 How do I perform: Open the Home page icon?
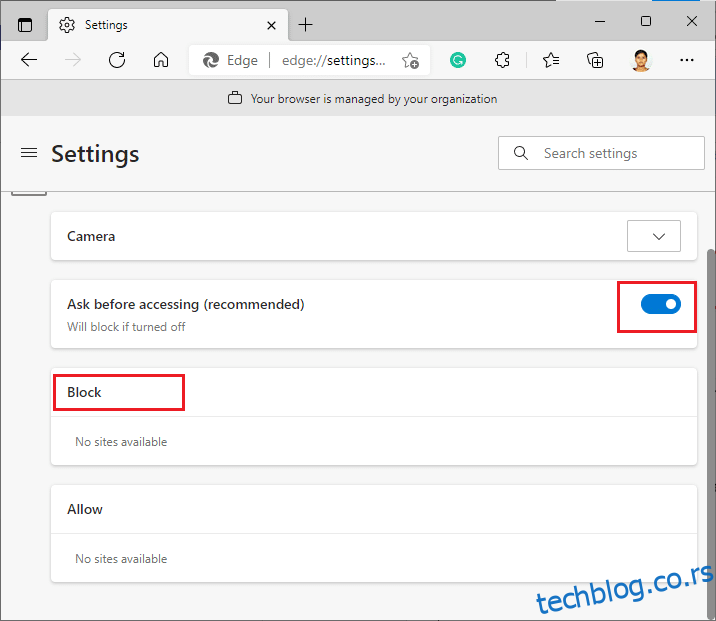pyautogui.click(x=161, y=60)
